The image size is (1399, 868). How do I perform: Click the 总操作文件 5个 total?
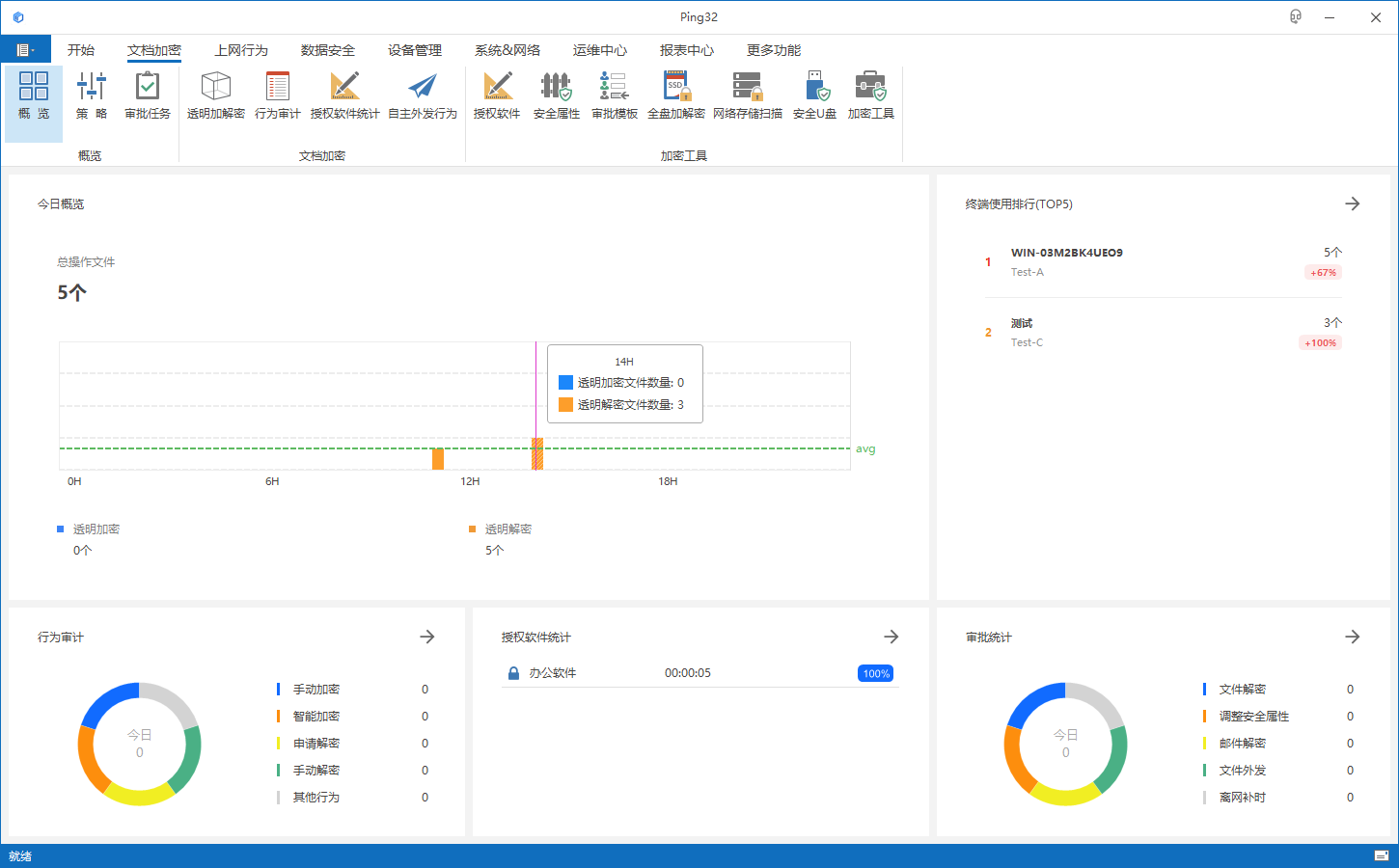(x=72, y=292)
